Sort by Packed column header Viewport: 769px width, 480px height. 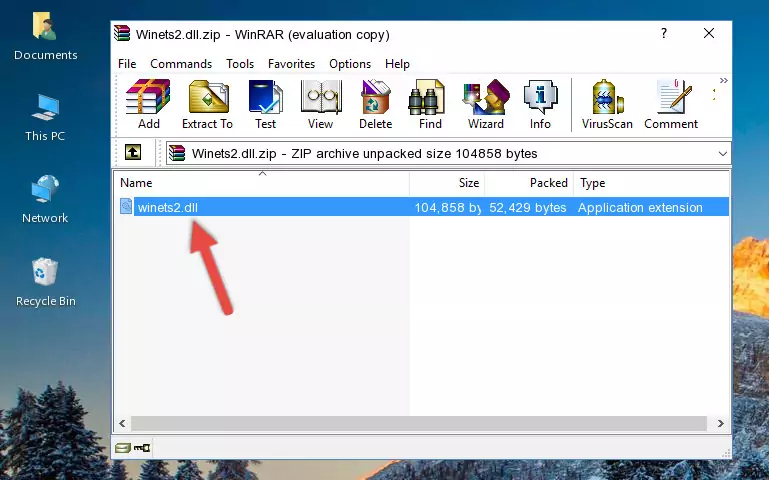click(x=529, y=183)
